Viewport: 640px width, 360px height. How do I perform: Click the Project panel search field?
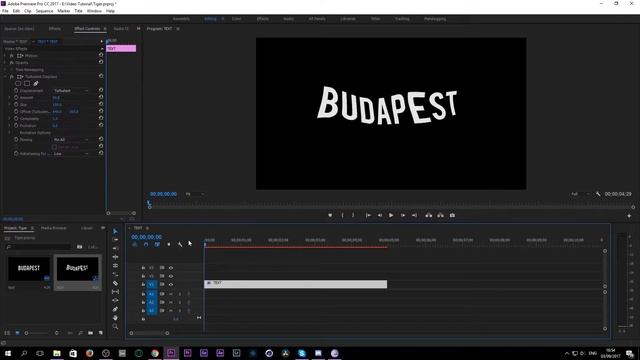click(39, 247)
